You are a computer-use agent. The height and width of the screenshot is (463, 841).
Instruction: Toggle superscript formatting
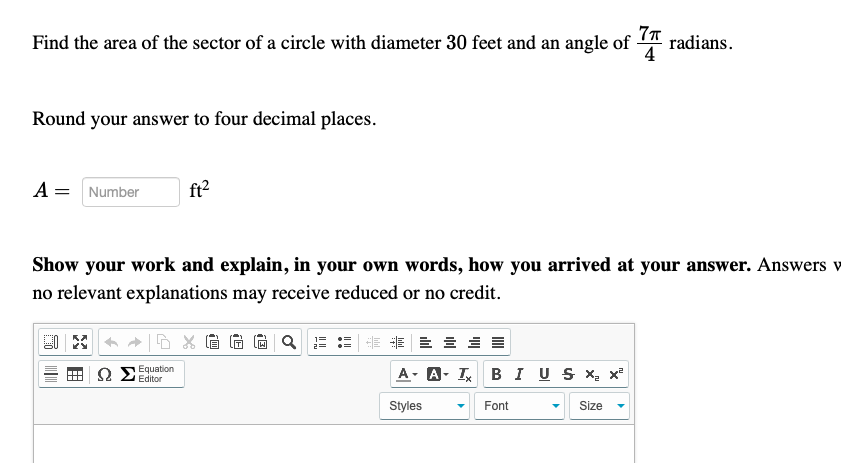tap(616, 374)
